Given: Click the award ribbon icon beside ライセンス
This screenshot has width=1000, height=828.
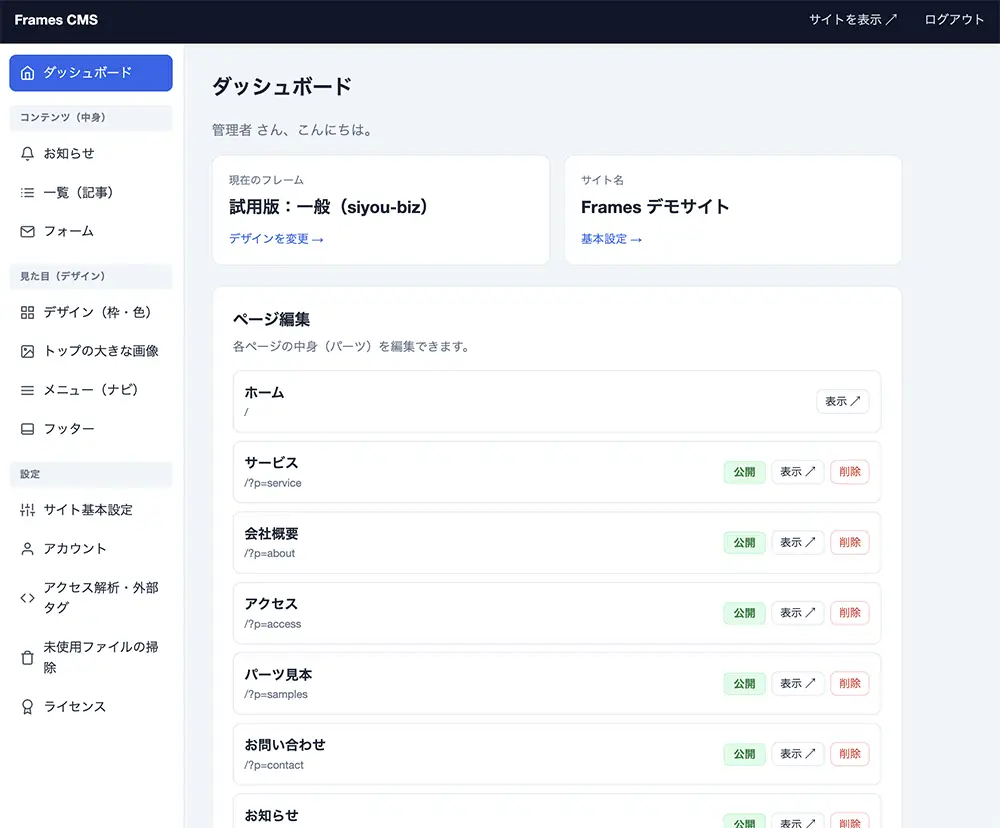Looking at the screenshot, I should 27,707.
